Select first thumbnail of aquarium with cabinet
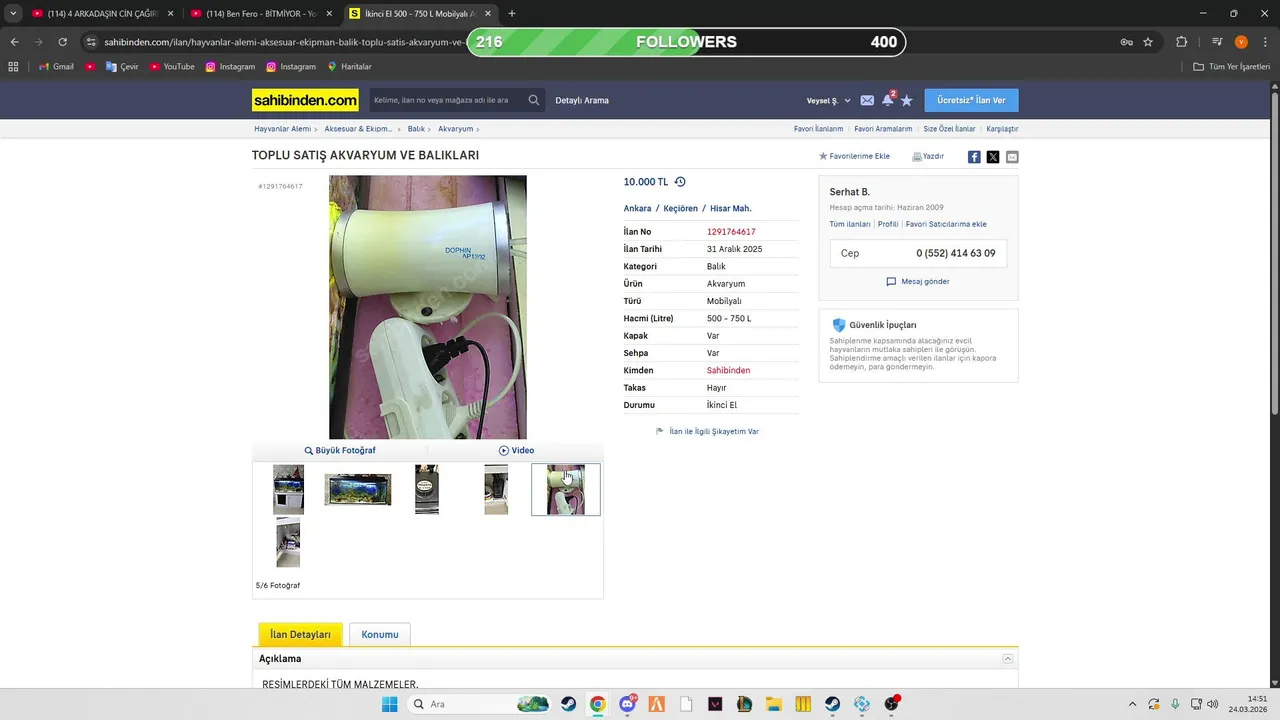Image resolution: width=1280 pixels, height=720 pixels. 288,490
